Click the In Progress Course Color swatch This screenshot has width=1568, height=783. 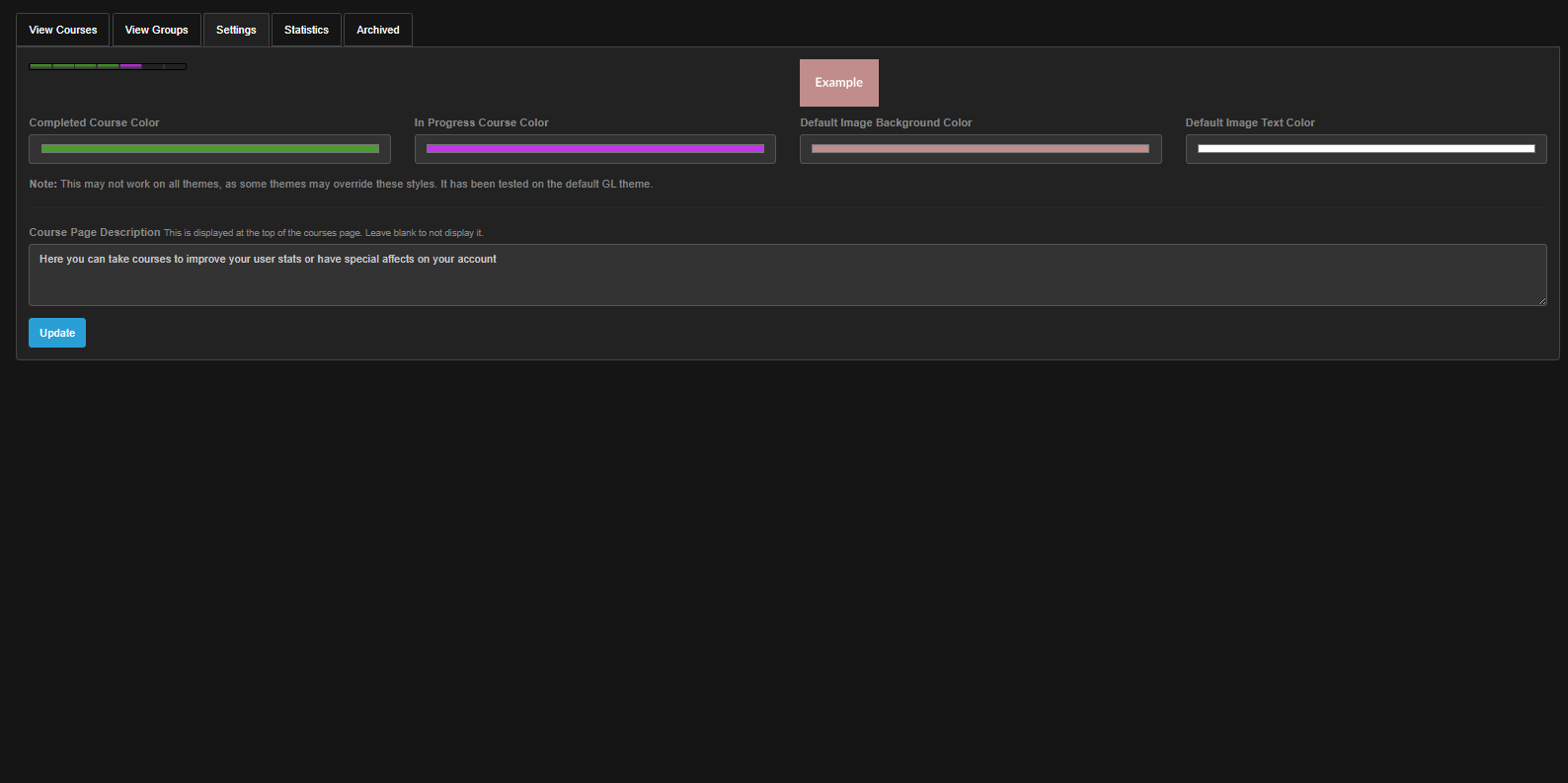coord(594,149)
